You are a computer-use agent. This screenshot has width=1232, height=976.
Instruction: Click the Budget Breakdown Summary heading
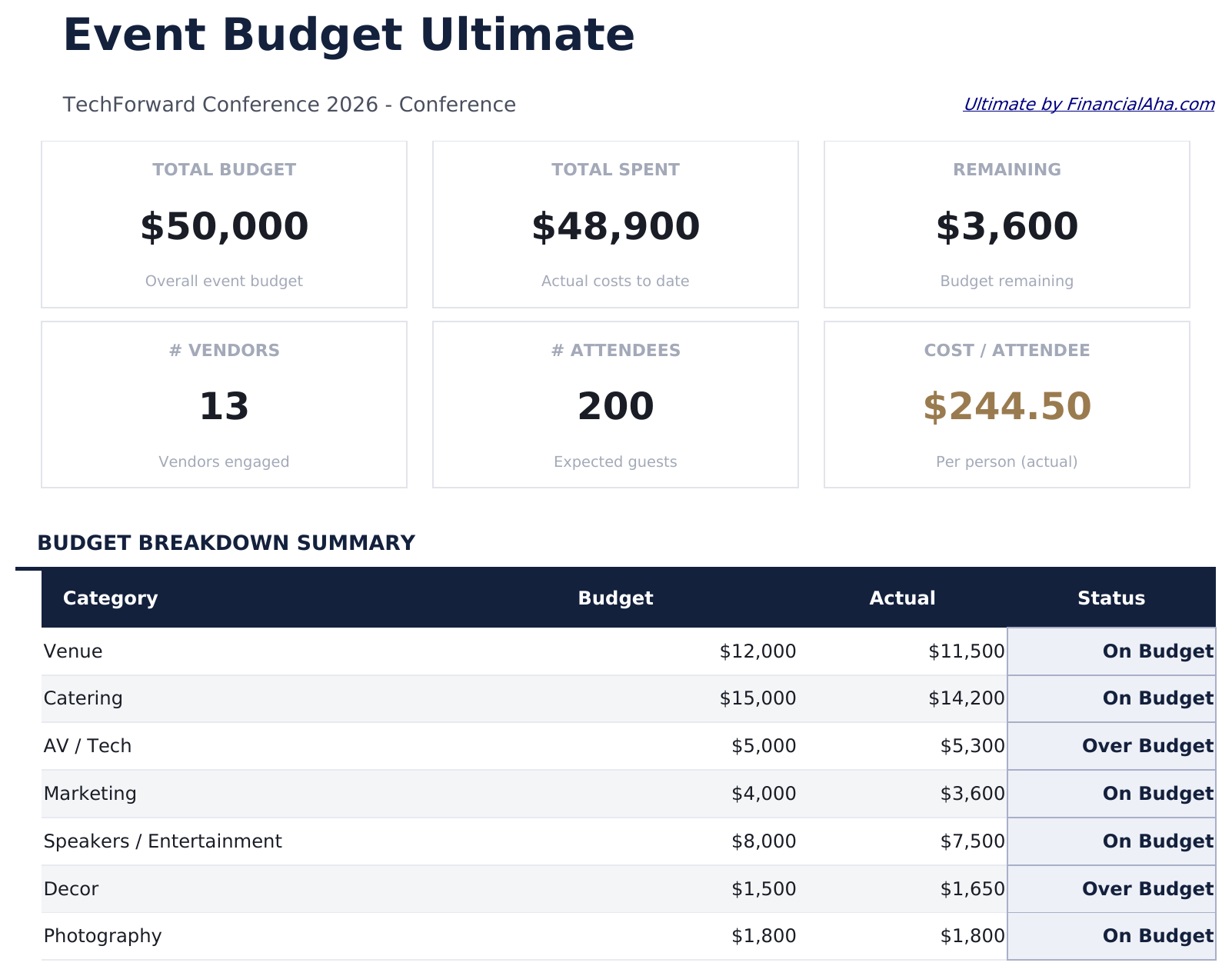pos(225,543)
